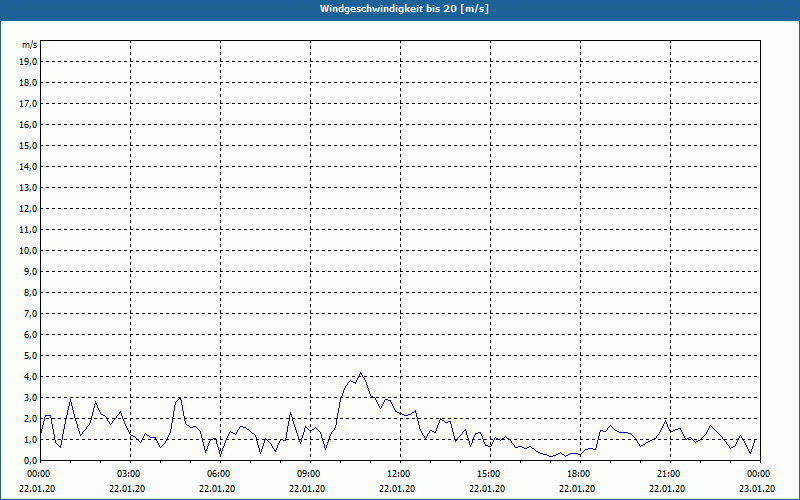This screenshot has height=500, width=800.
Task: Select the '22.01.20' date under 06:00
Action: [217, 489]
